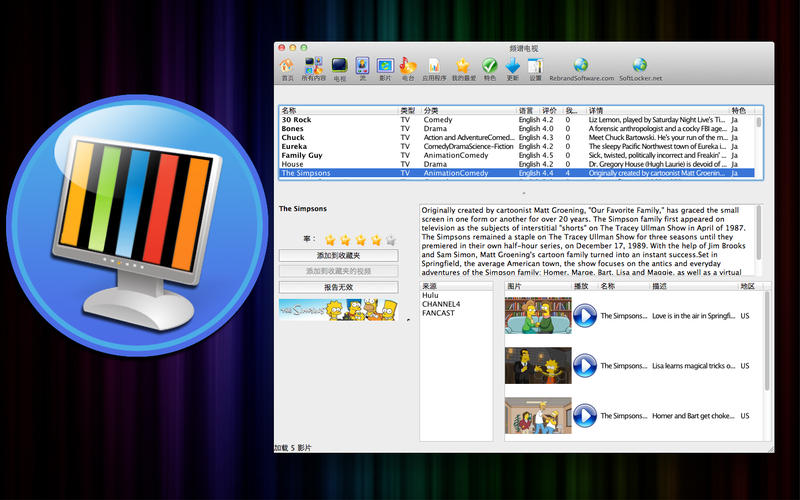800x500 pixels.
Task: Select the Bones row
Action: pos(517,129)
